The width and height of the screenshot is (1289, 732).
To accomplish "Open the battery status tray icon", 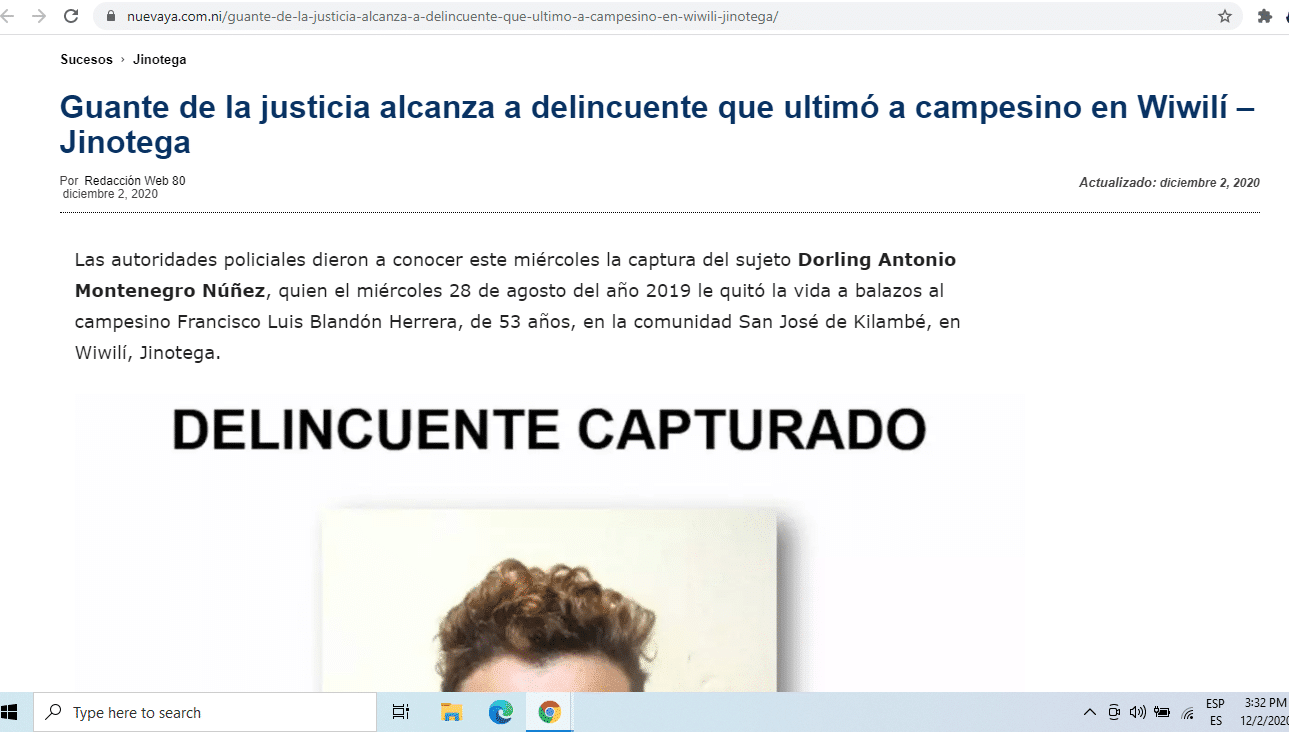I will tap(1162, 713).
